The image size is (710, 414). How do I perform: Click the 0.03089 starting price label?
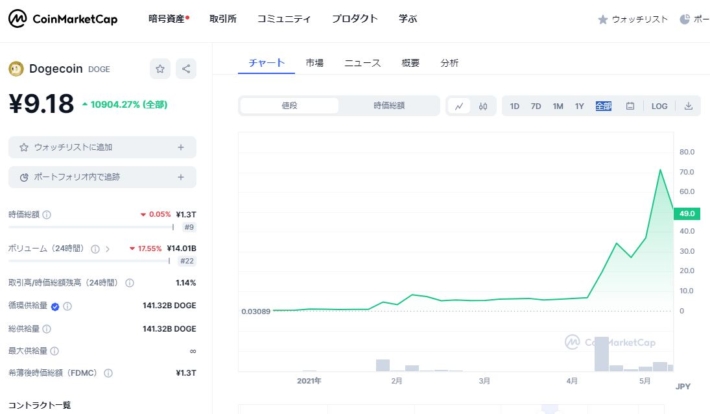click(x=256, y=312)
